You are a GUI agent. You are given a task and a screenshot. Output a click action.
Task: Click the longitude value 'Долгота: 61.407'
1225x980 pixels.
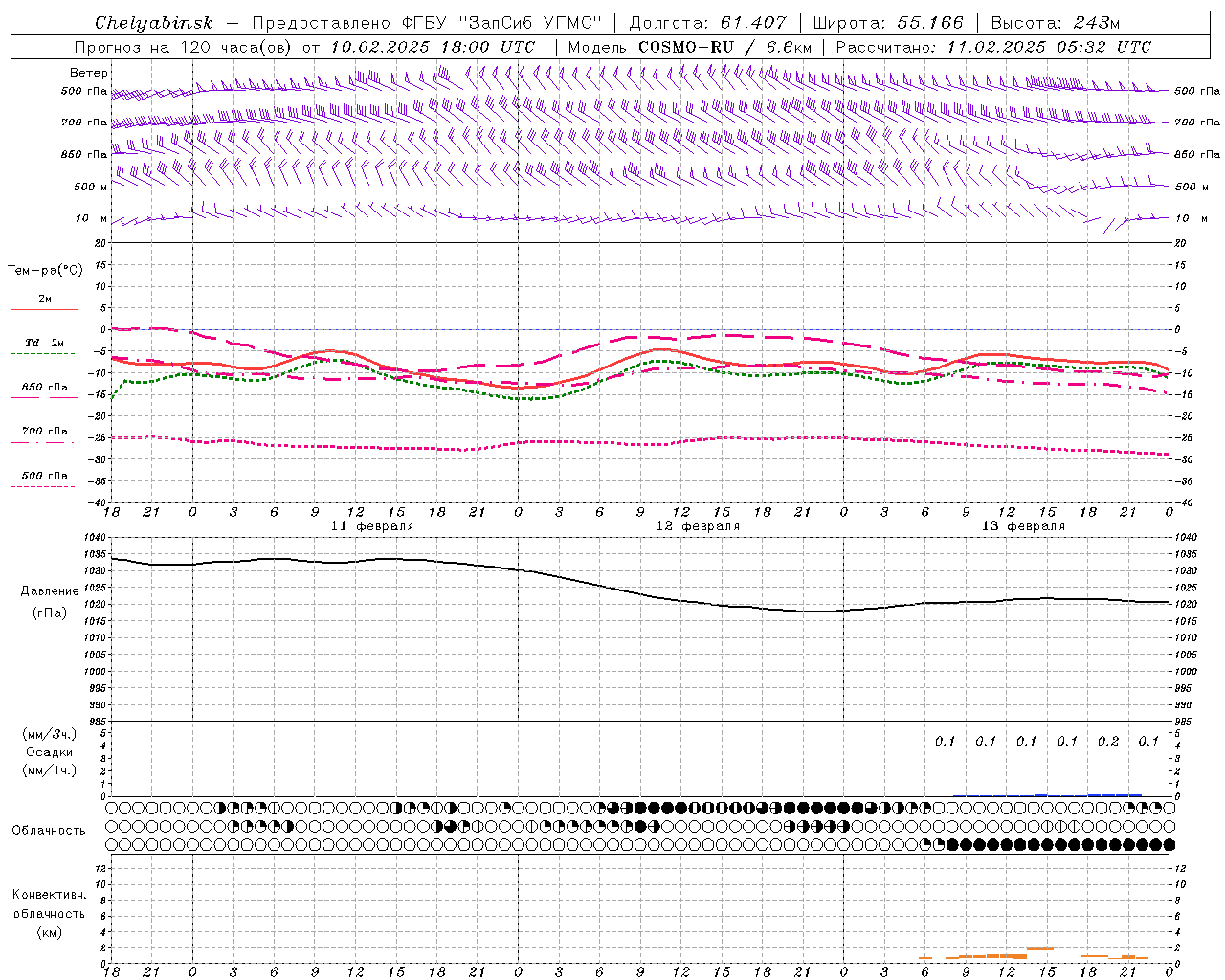(x=708, y=23)
